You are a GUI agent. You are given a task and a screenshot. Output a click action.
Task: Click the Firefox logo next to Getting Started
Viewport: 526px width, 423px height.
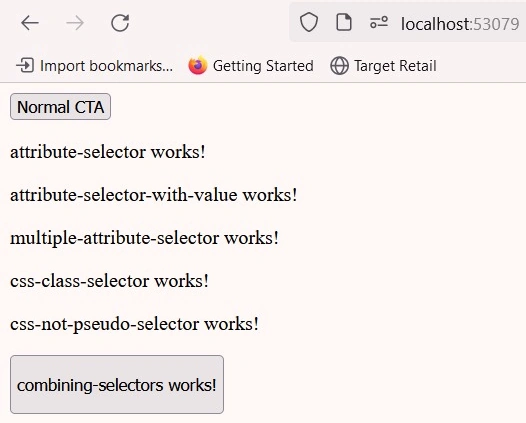pos(198,65)
